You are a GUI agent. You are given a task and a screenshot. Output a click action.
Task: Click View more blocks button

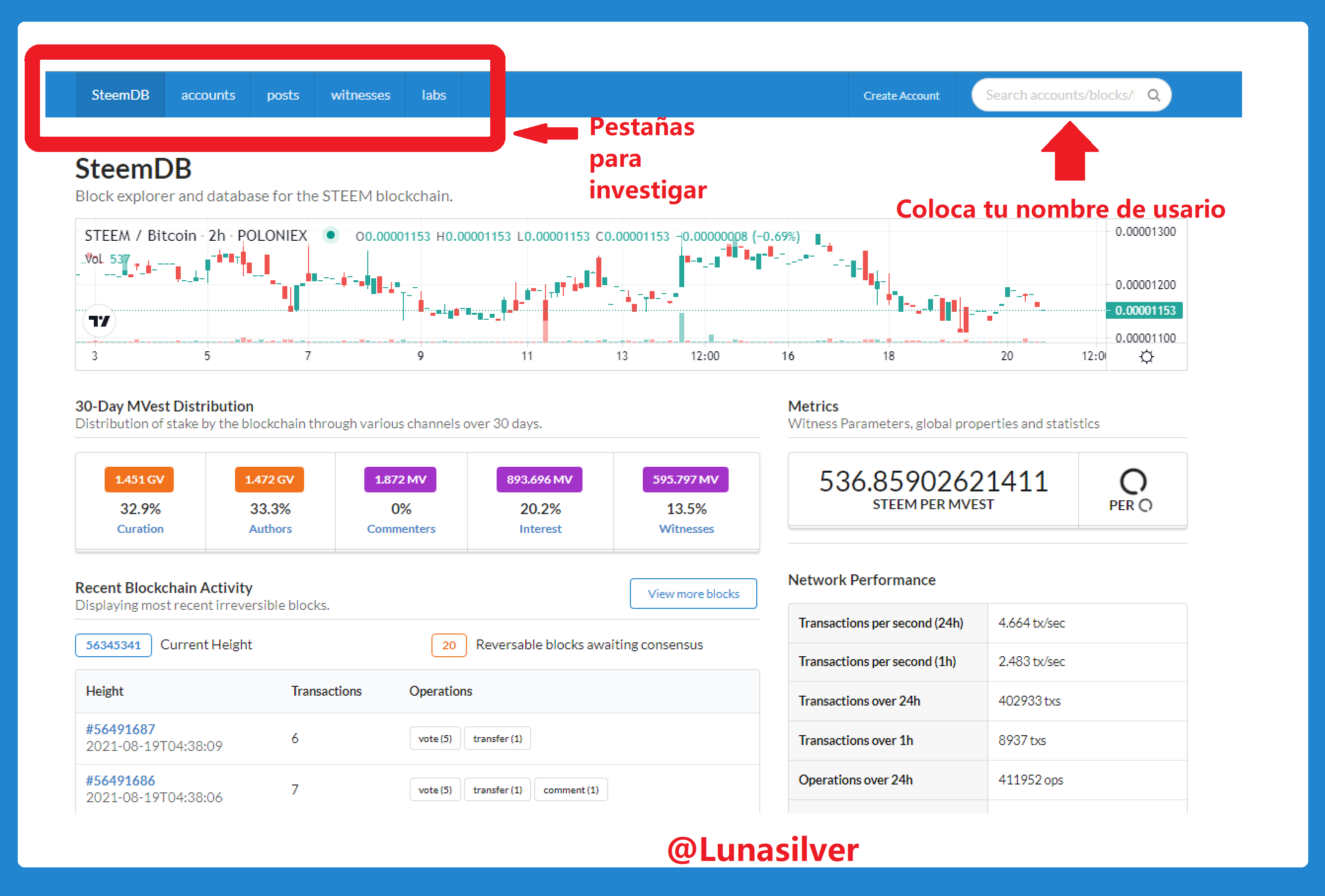click(693, 594)
